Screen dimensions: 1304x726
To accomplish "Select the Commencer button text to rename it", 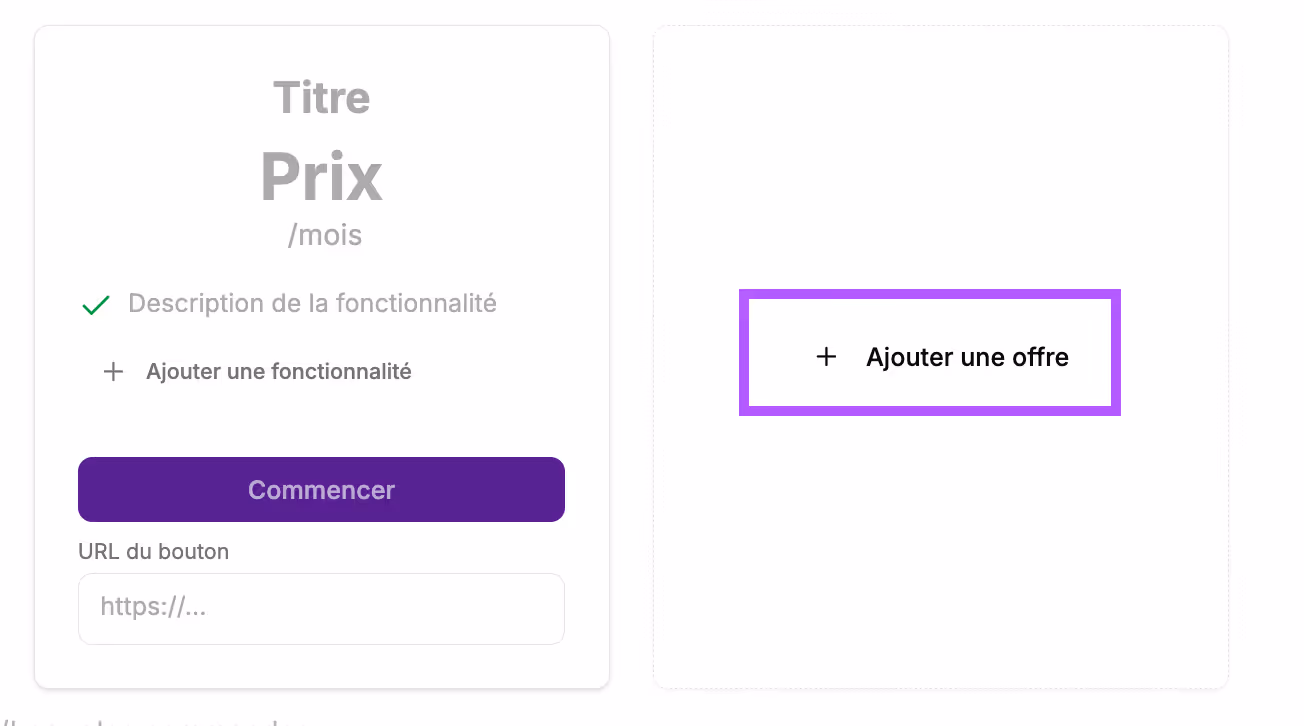I will tap(321, 489).
